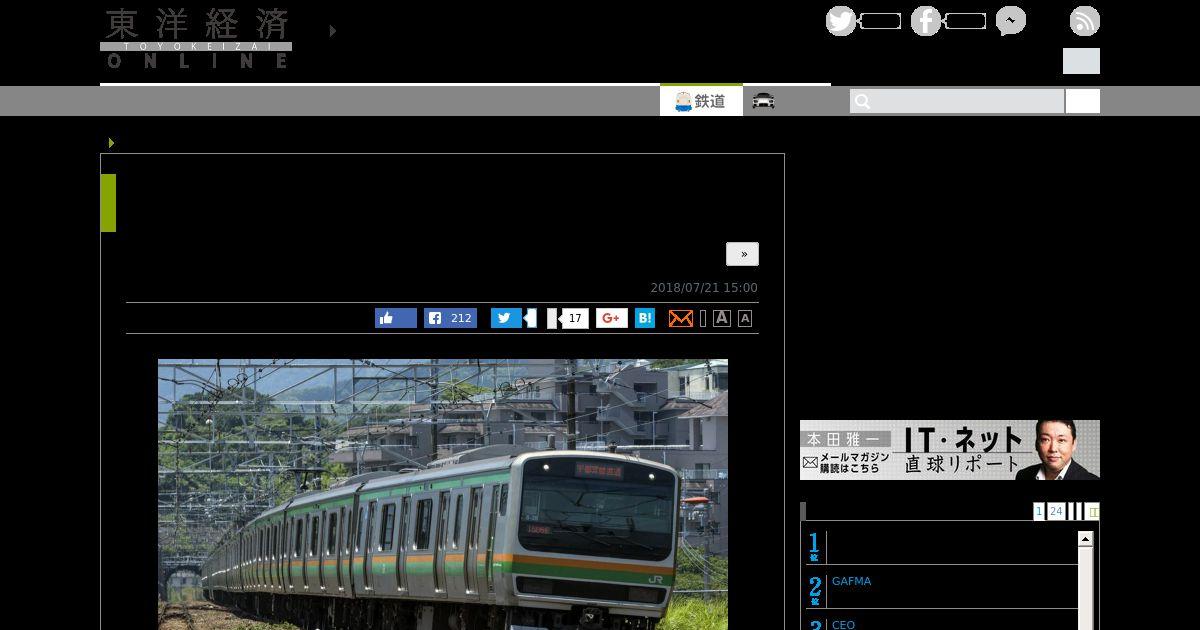Open the IT・ネット 直球リポート banner
The height and width of the screenshot is (630, 1200).
pos(950,450)
